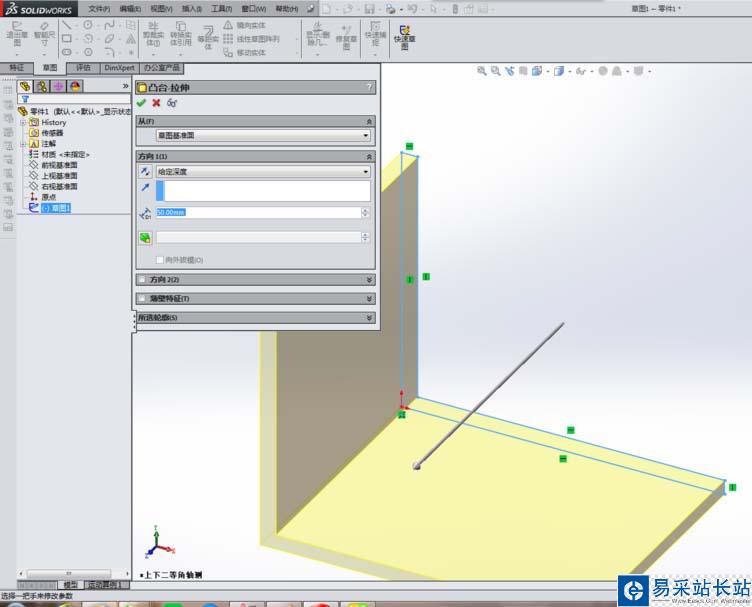Select 材质 <未指定> material tree item
Viewport: 752px width, 607px height.
point(65,154)
